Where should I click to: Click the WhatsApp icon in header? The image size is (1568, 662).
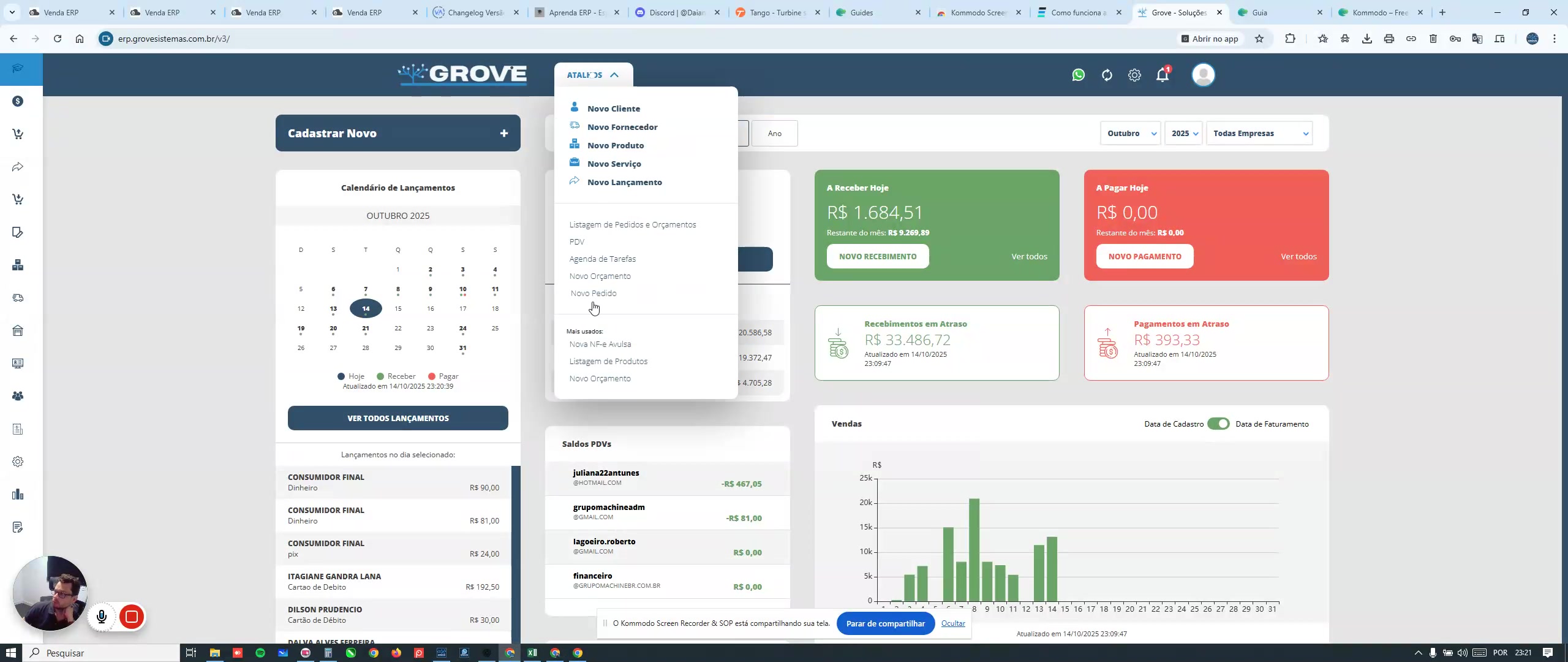pyautogui.click(x=1078, y=75)
